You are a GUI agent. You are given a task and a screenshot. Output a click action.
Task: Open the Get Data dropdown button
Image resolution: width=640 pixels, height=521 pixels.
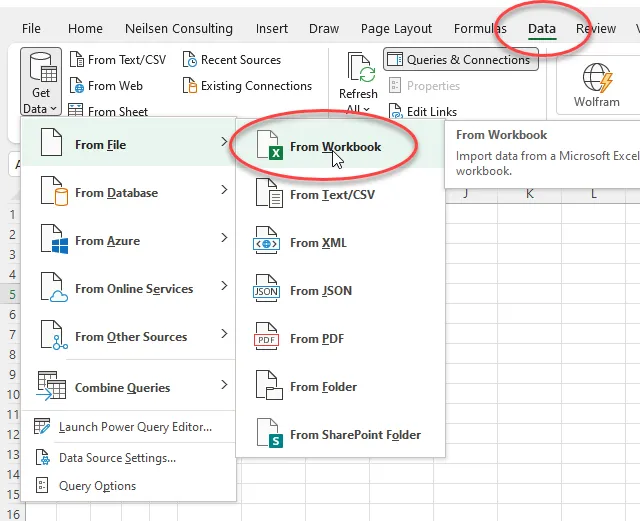point(41,82)
